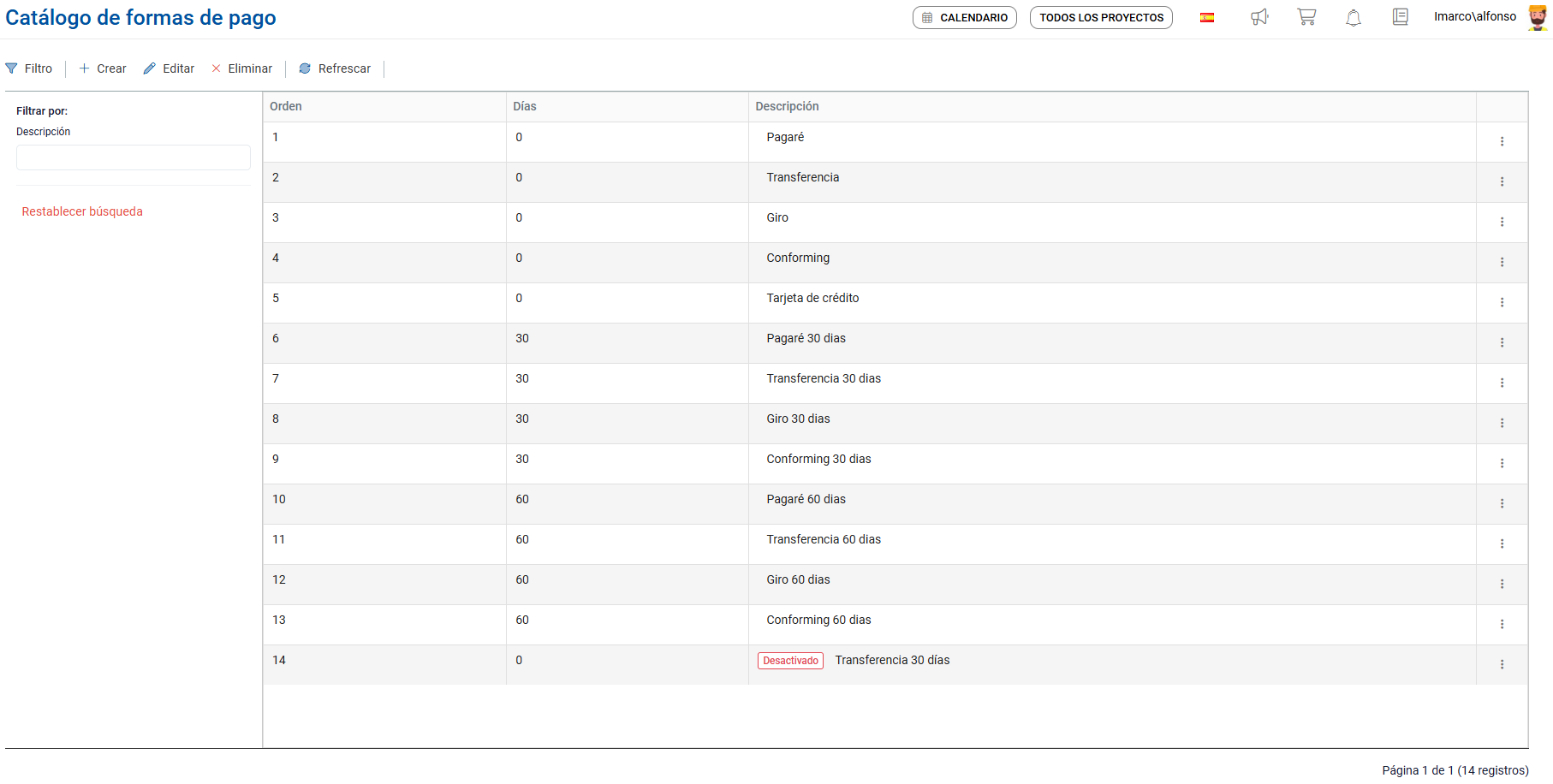Click the Restablecer búsqueda link

click(x=82, y=211)
